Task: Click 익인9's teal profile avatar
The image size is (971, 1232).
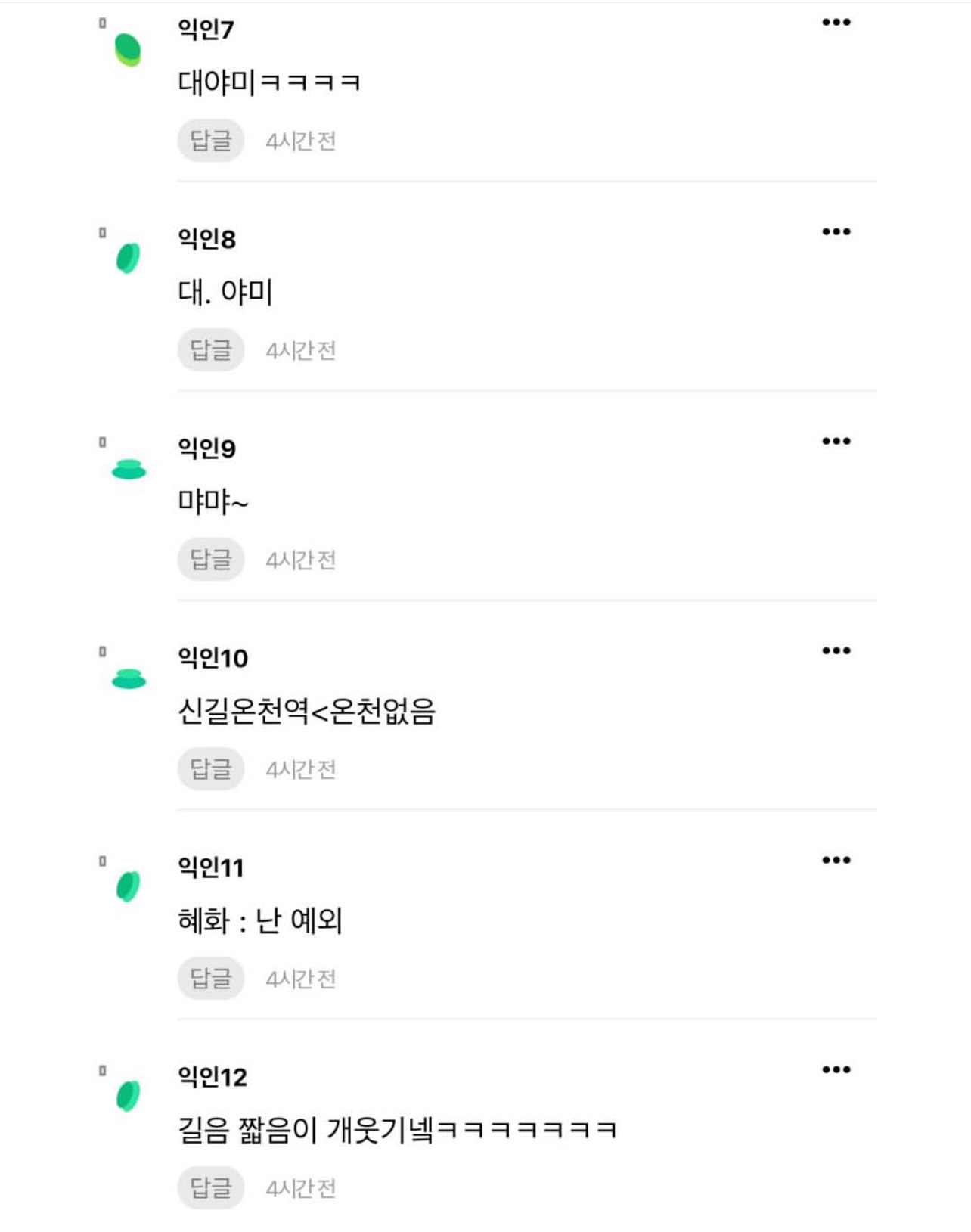Action: pos(129,469)
